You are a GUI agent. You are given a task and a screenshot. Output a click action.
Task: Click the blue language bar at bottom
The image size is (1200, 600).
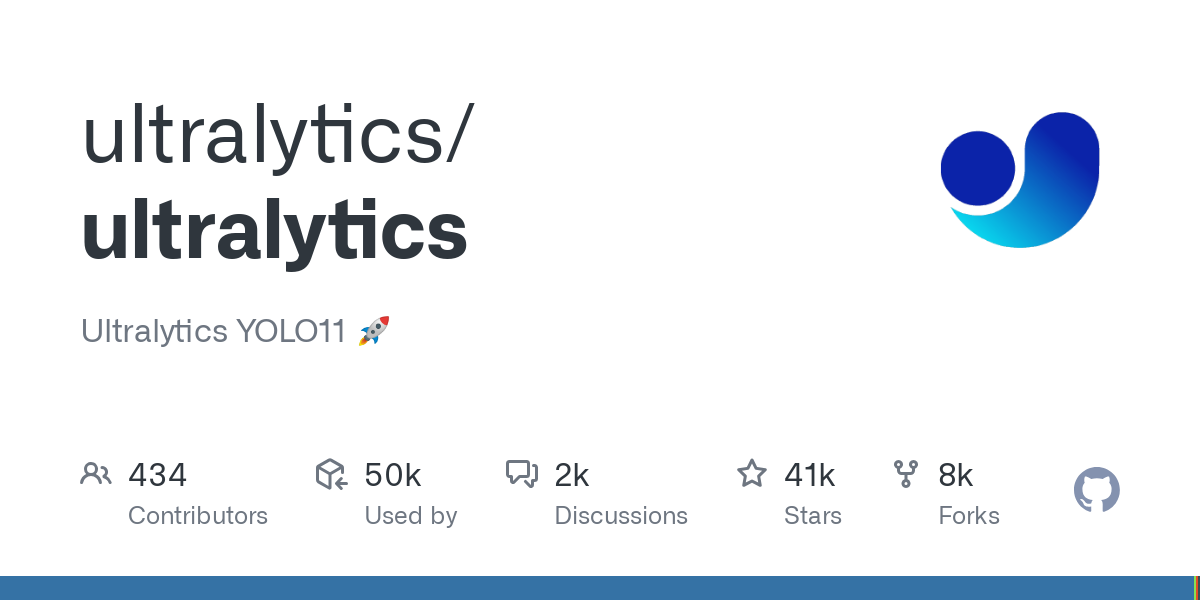[596, 588]
